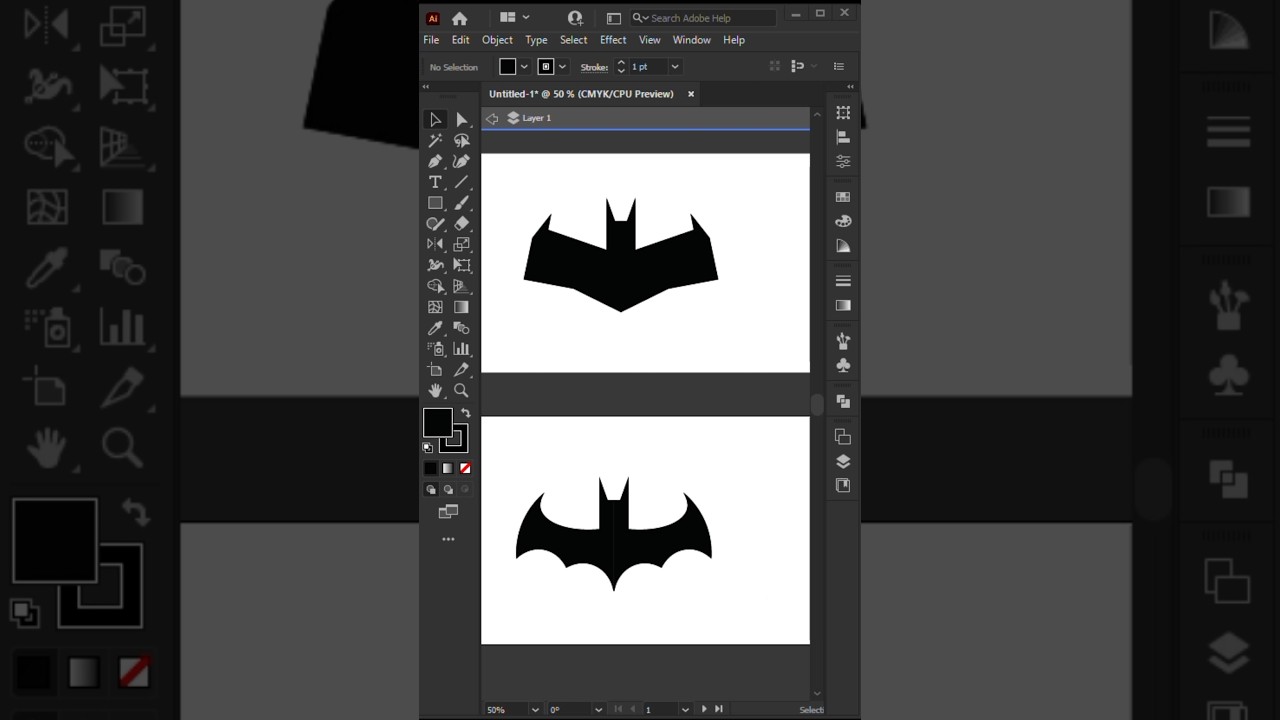
Task: Pick the Blend tool
Action: [x=461, y=328]
